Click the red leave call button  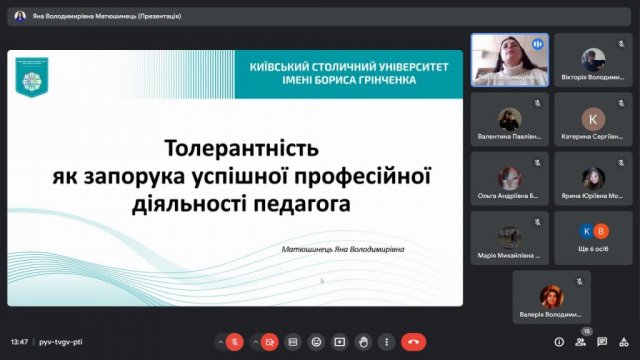coord(413,342)
